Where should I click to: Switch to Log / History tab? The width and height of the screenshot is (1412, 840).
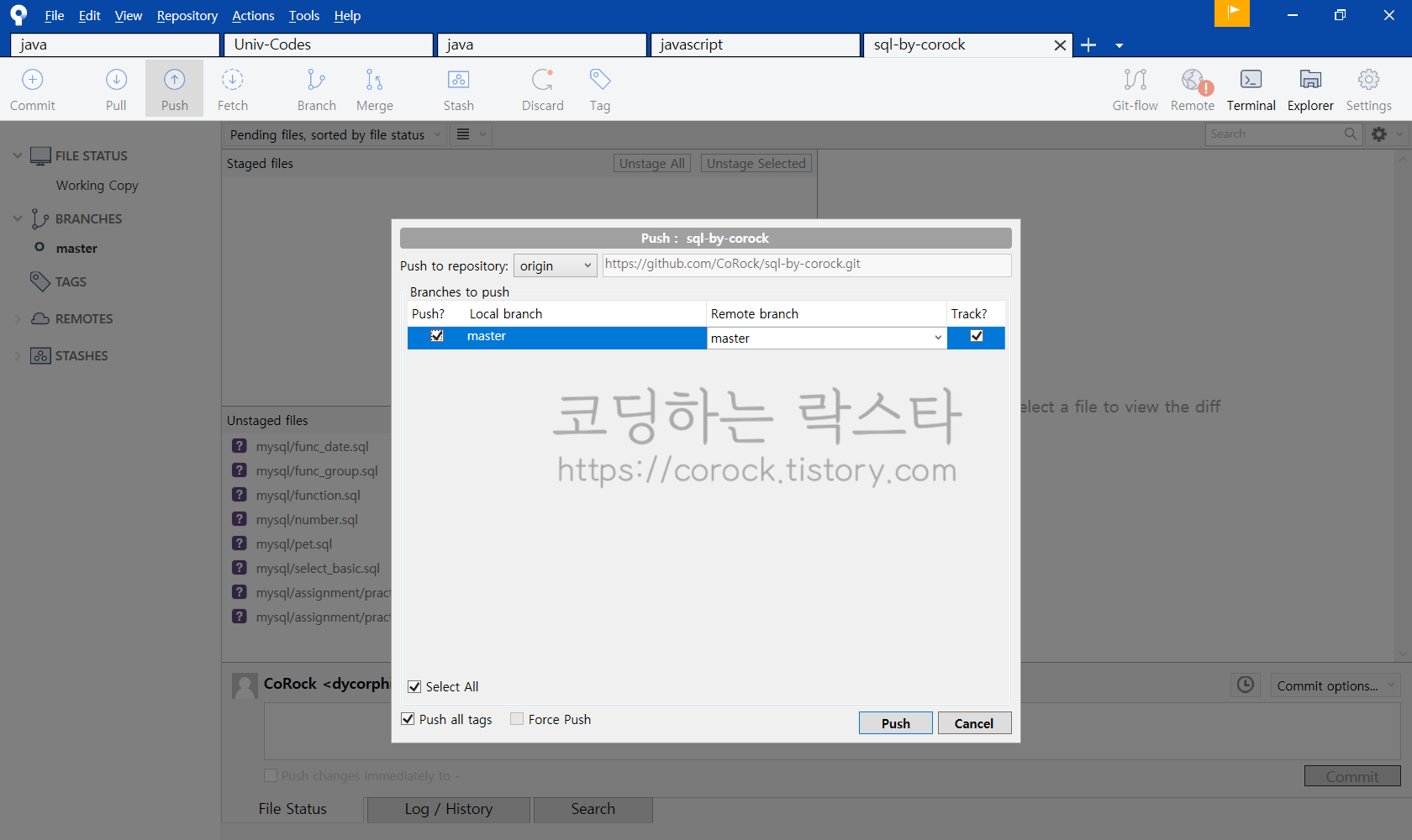coord(449,809)
